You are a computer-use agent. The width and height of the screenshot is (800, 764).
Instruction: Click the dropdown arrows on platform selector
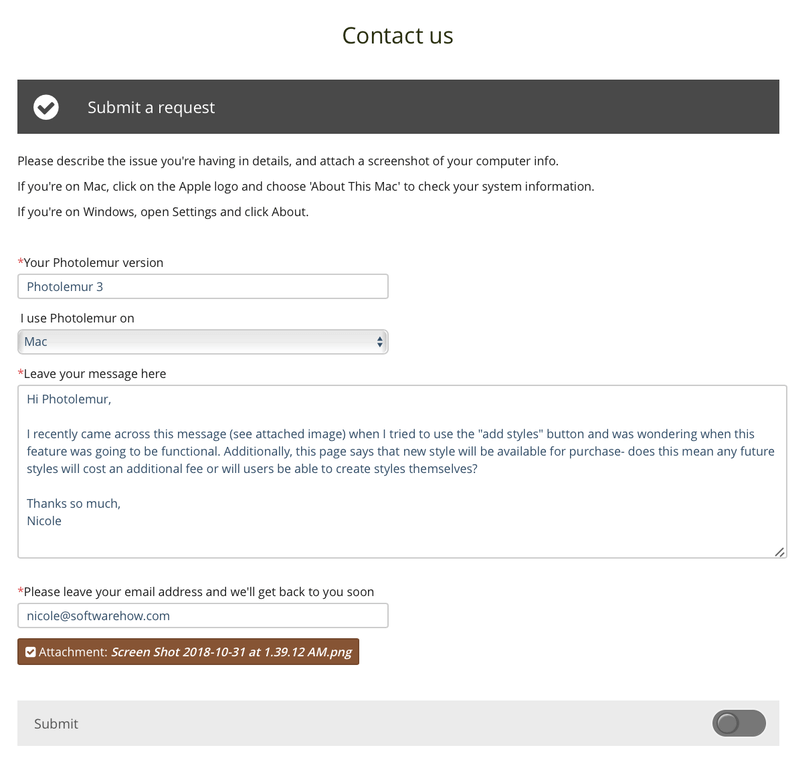pos(380,341)
